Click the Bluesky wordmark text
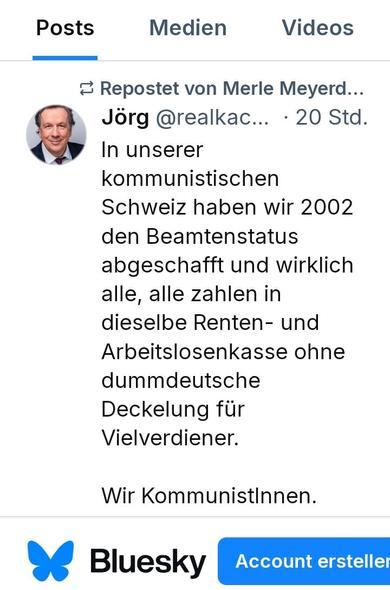Screen dimensions: 390x590 pos(148,562)
